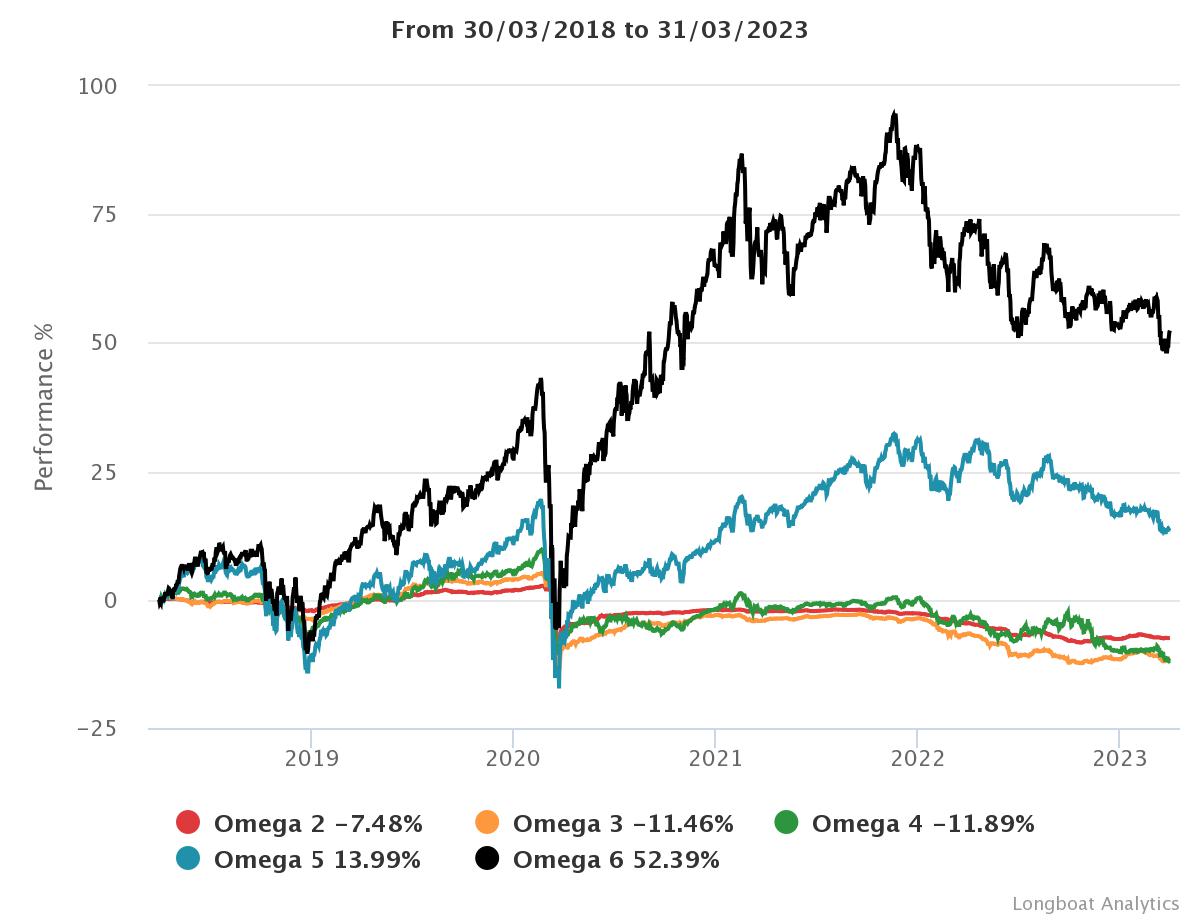Screen dimensions: 1200x920
Task: Click the black Omega 6 legend circle
Action: point(487,859)
